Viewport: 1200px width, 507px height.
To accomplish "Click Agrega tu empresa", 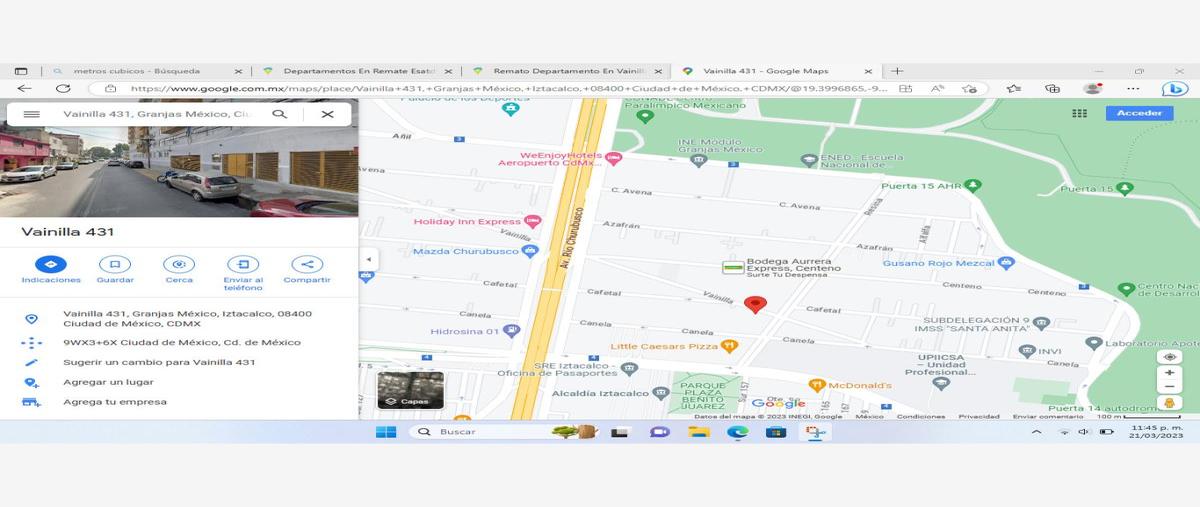I will pos(179,402).
